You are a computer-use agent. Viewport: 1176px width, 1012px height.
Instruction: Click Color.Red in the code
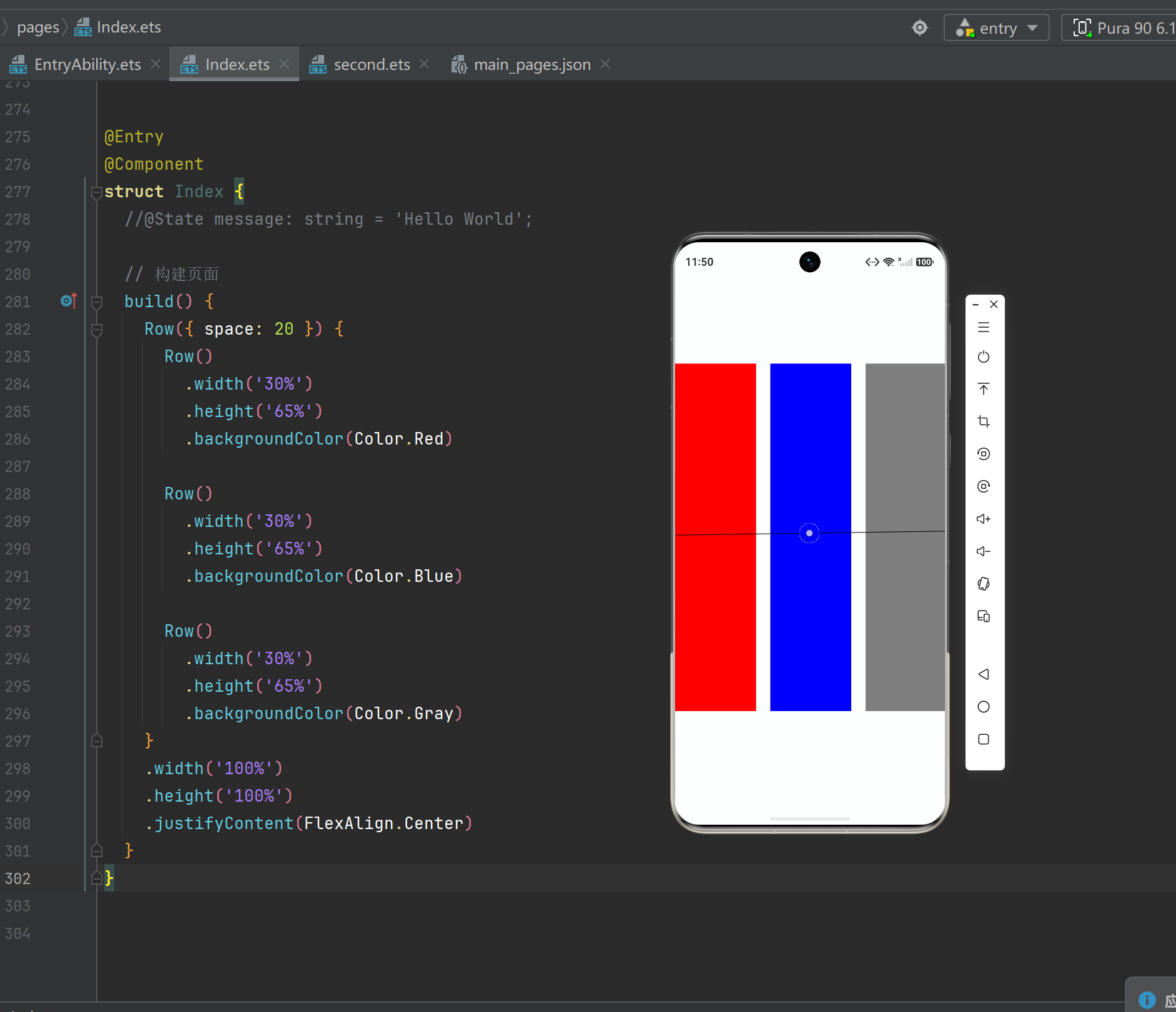pyautogui.click(x=398, y=439)
